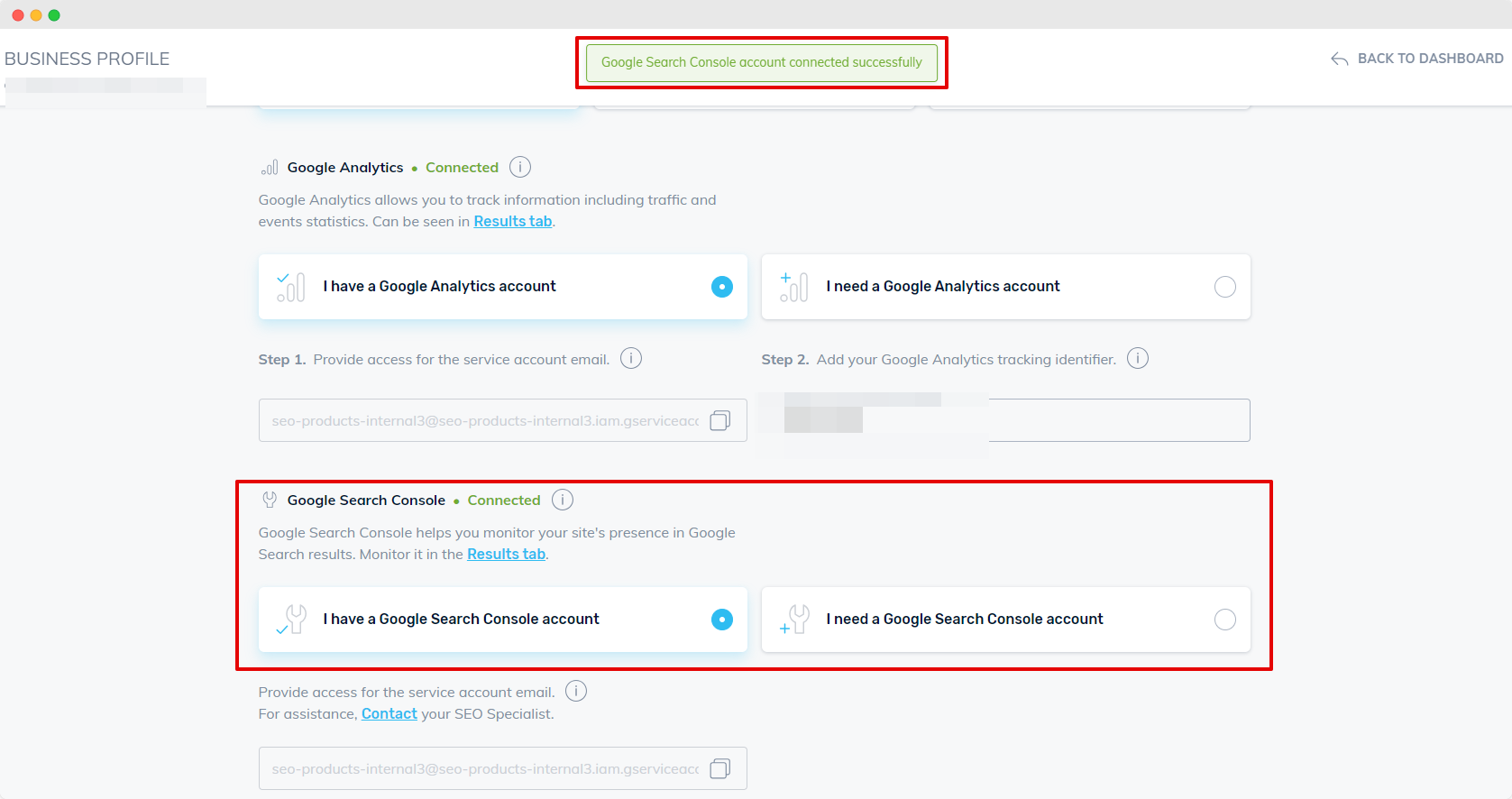This screenshot has width=1512, height=799.
Task: Copy the Search Console service account email
Action: (x=720, y=768)
